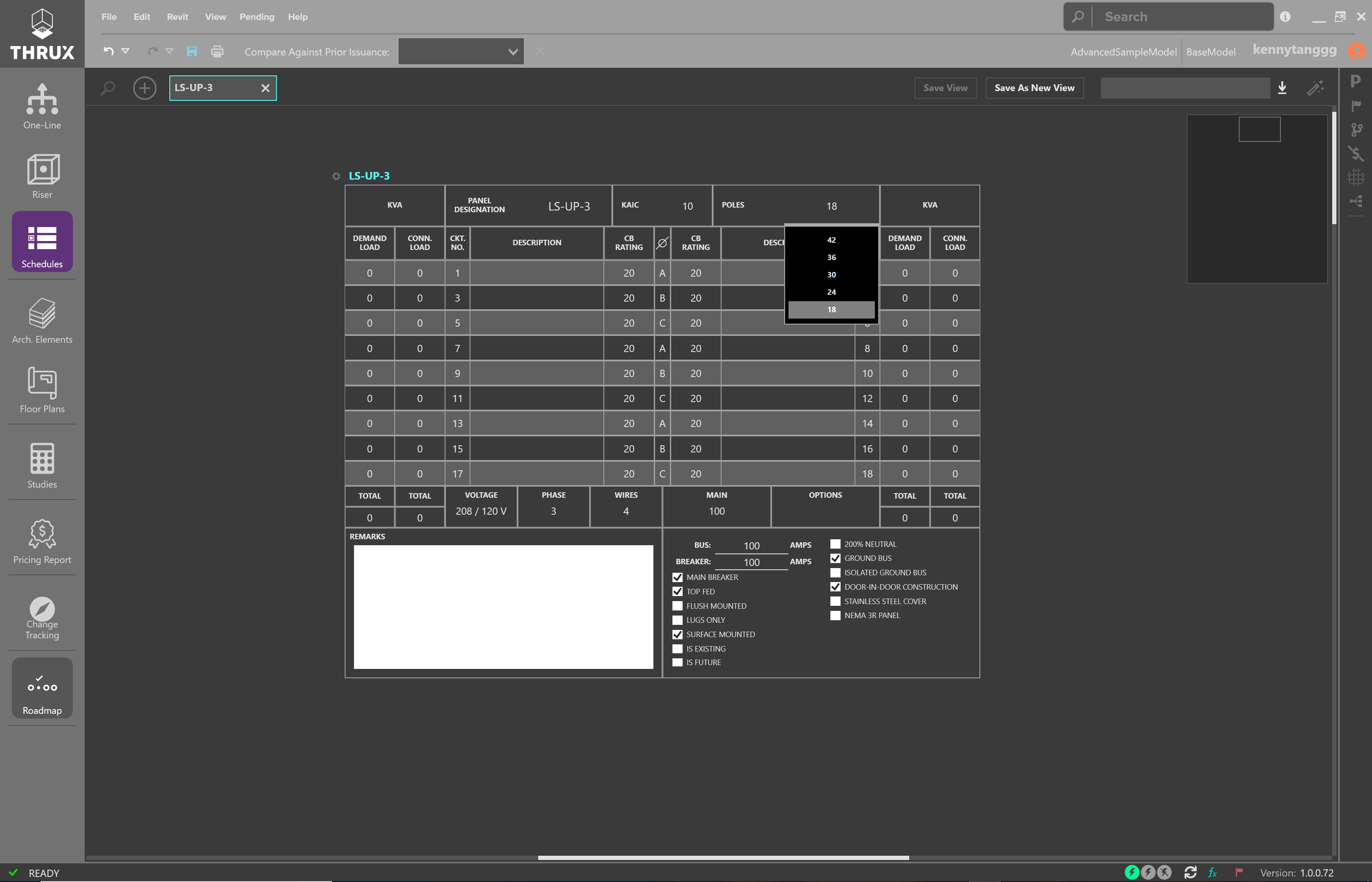Click the refresh sync icon in status bar
Image resolution: width=1372 pixels, height=882 pixels.
[1190, 872]
